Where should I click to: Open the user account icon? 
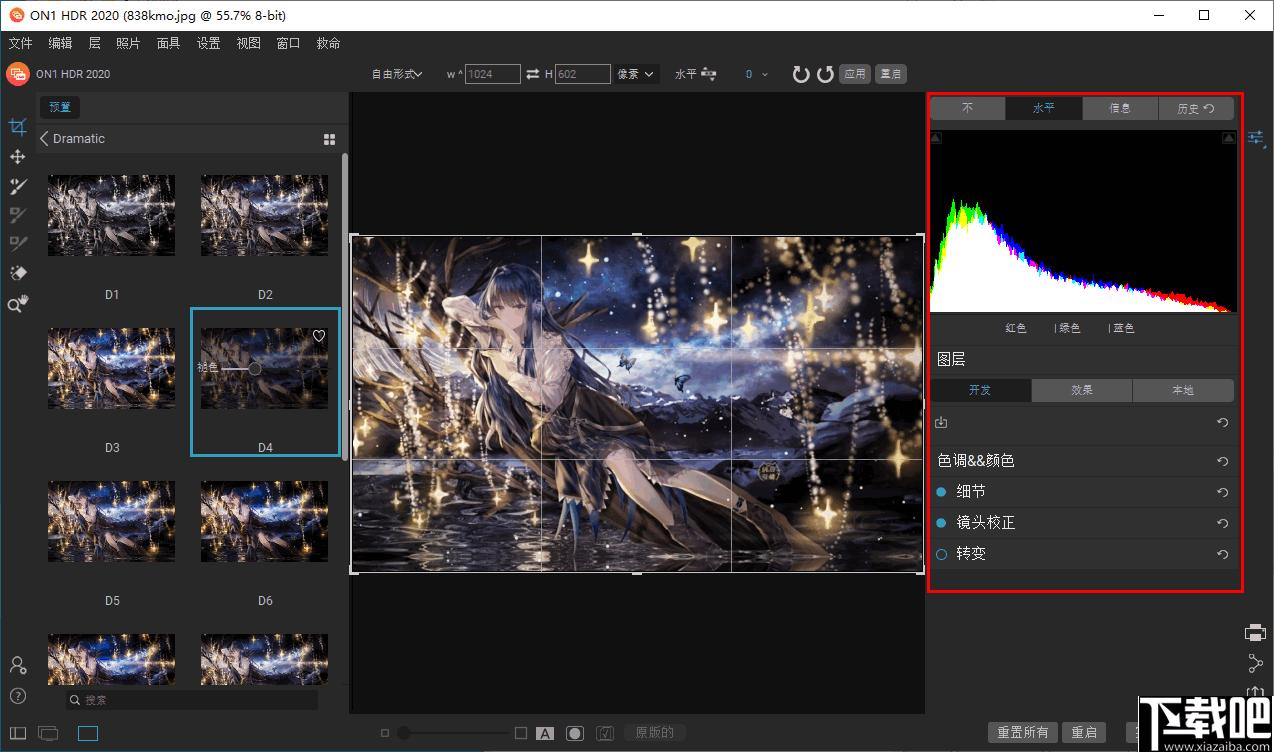pyautogui.click(x=17, y=665)
